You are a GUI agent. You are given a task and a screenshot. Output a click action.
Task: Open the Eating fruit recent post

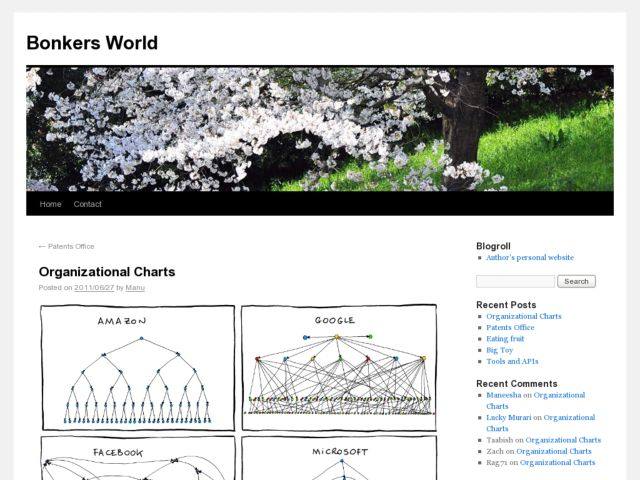tap(505, 339)
